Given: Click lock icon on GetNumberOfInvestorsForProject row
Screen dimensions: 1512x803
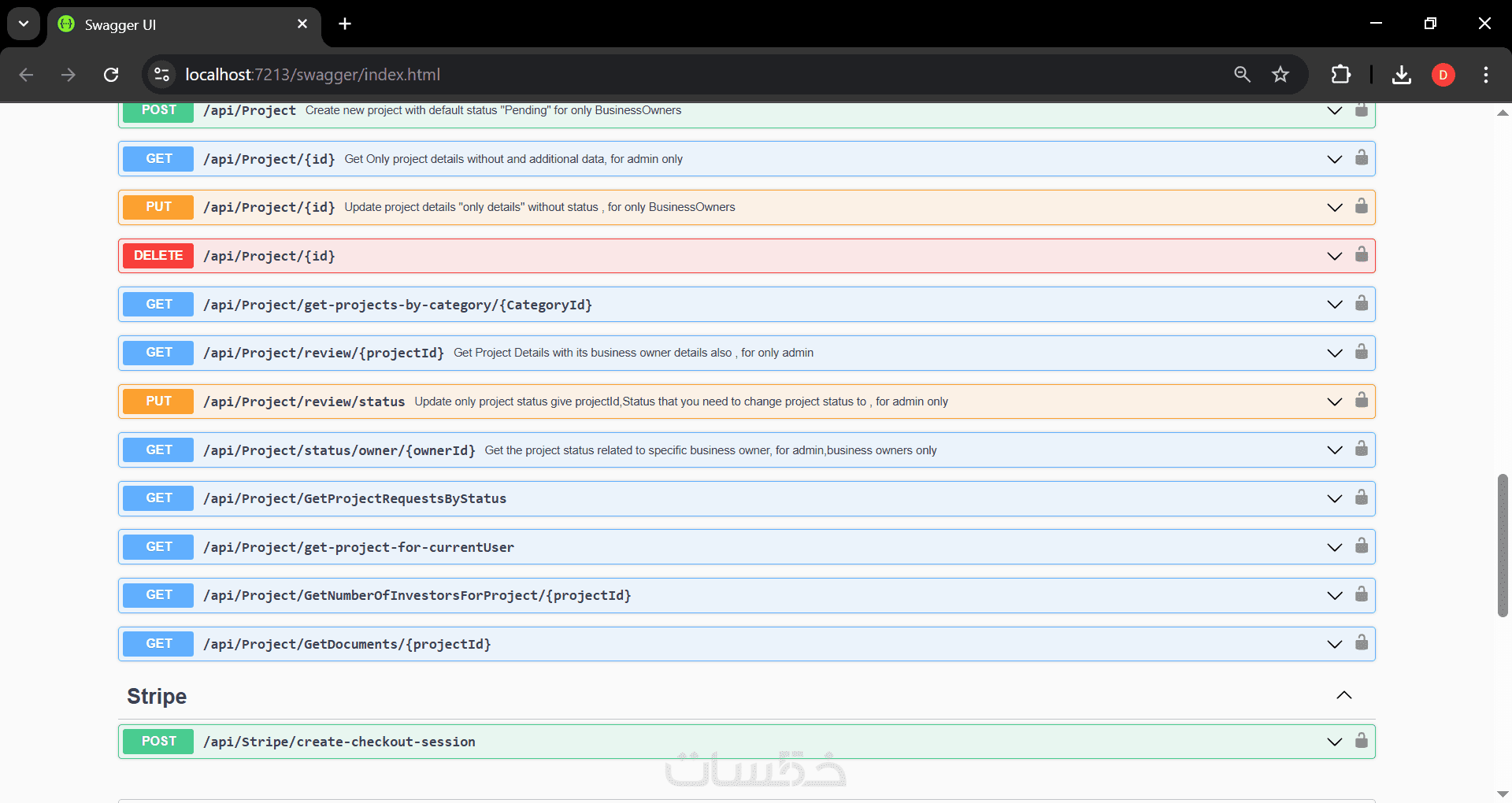Looking at the screenshot, I should pyautogui.click(x=1361, y=594).
